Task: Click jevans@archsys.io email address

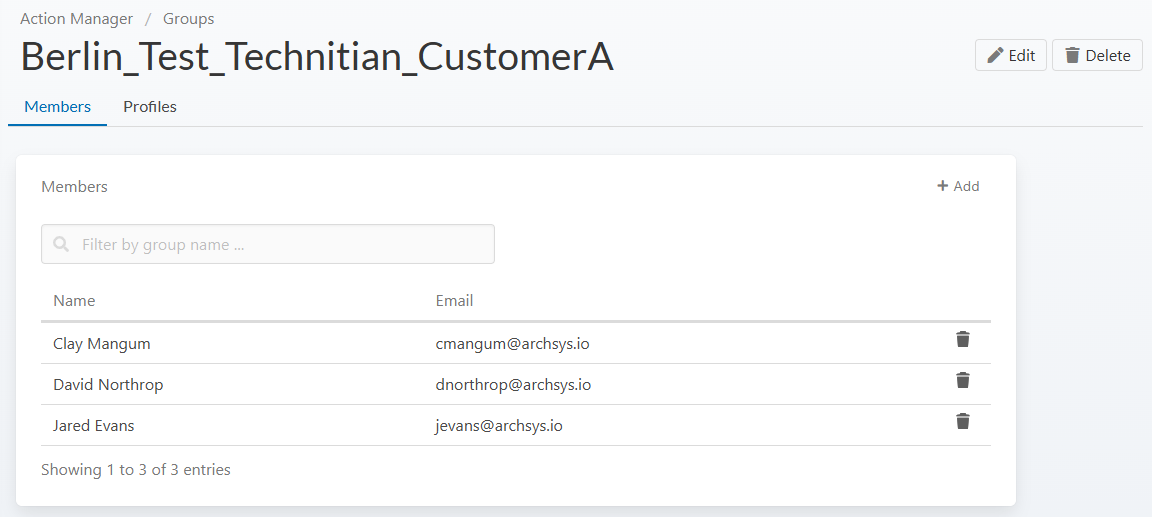Action: (499, 425)
